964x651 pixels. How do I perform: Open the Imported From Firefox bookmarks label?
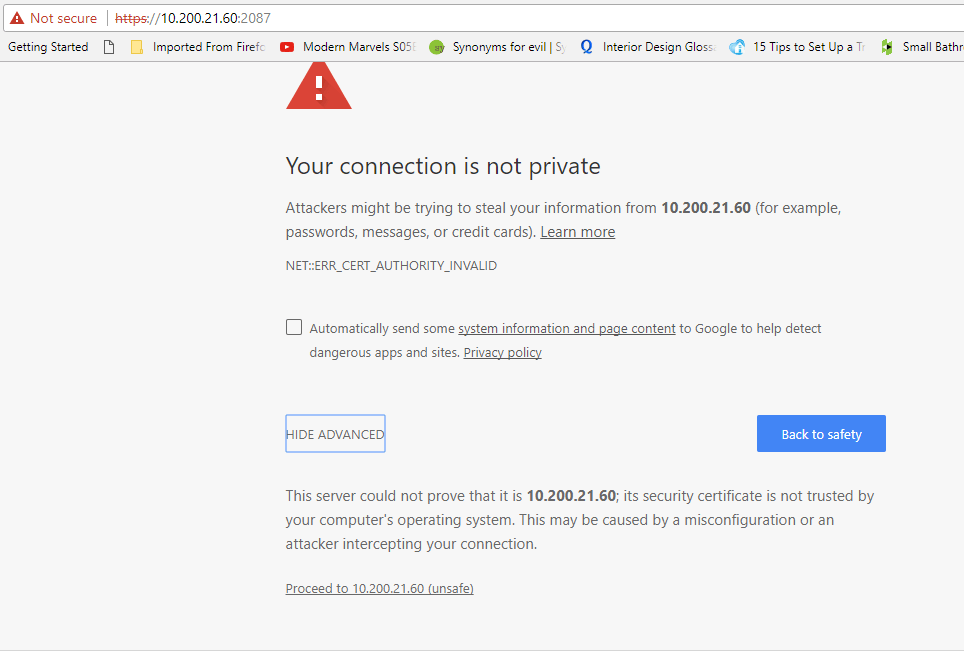[x=209, y=47]
